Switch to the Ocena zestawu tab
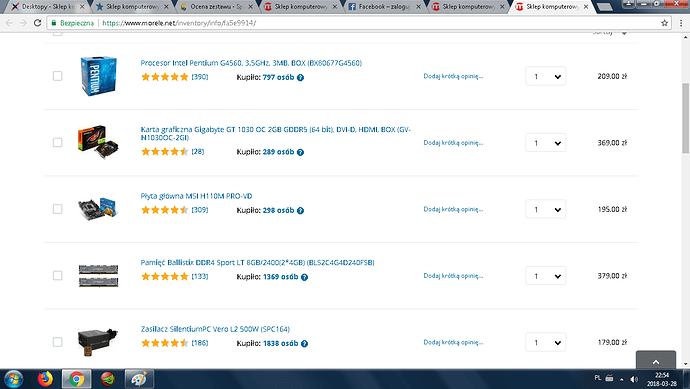The height and width of the screenshot is (389, 690). point(216,7)
